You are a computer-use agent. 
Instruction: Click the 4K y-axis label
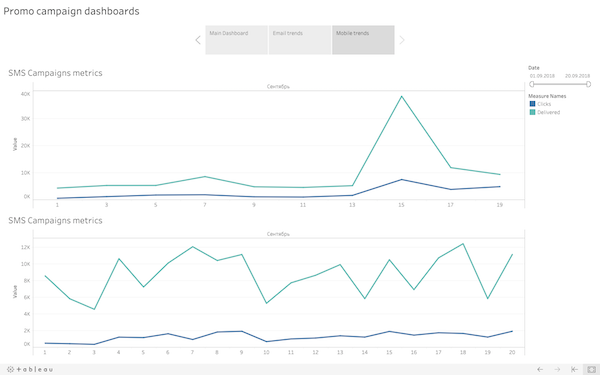tap(26, 314)
